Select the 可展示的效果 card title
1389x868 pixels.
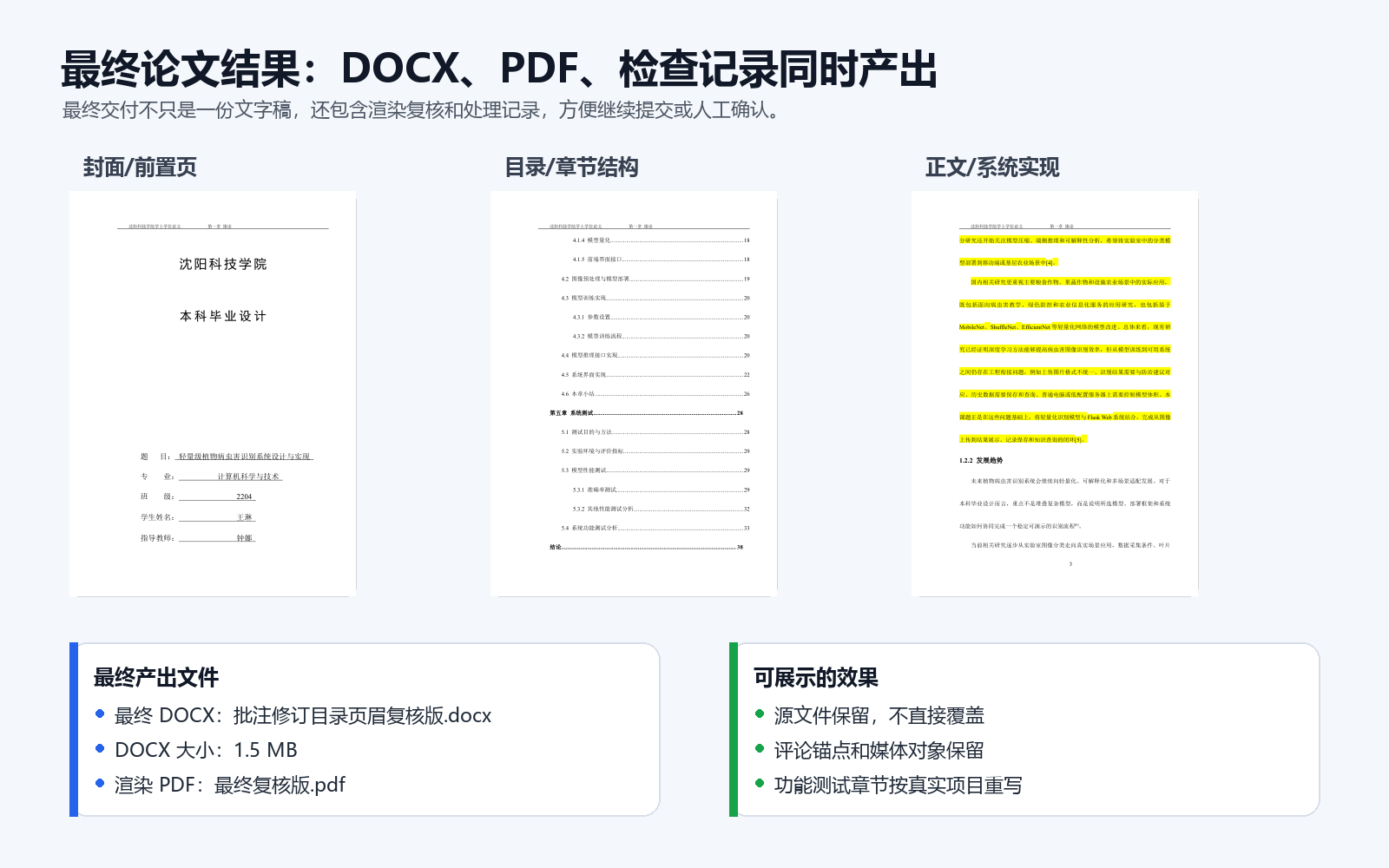pos(816,678)
